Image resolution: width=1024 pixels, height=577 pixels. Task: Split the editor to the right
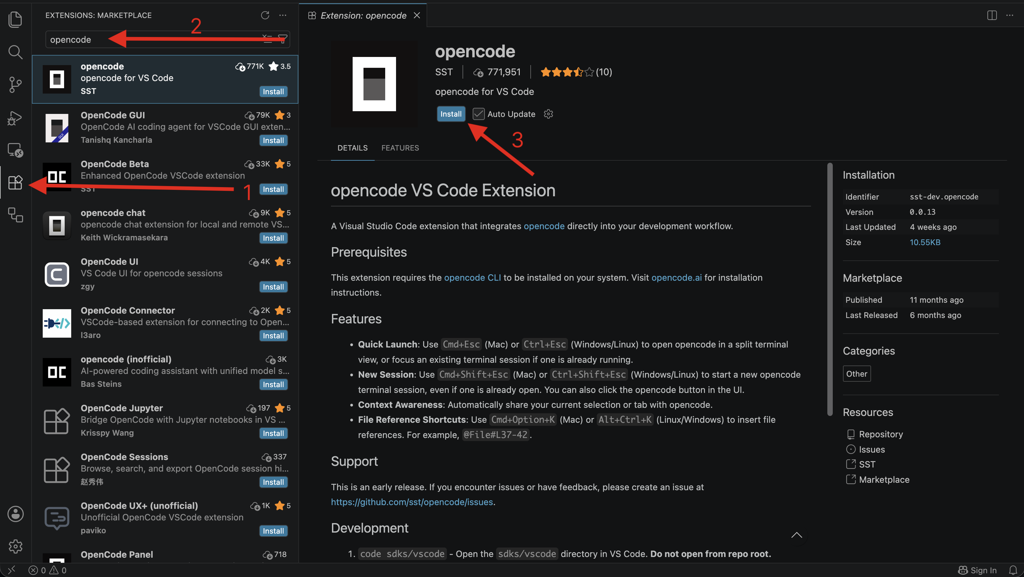click(991, 15)
